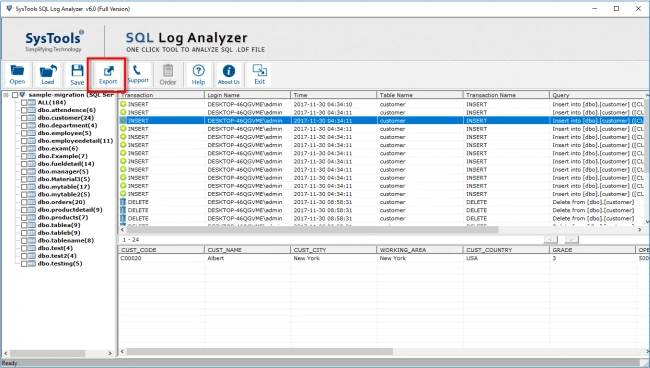Go to next page of transactions

coord(571,240)
